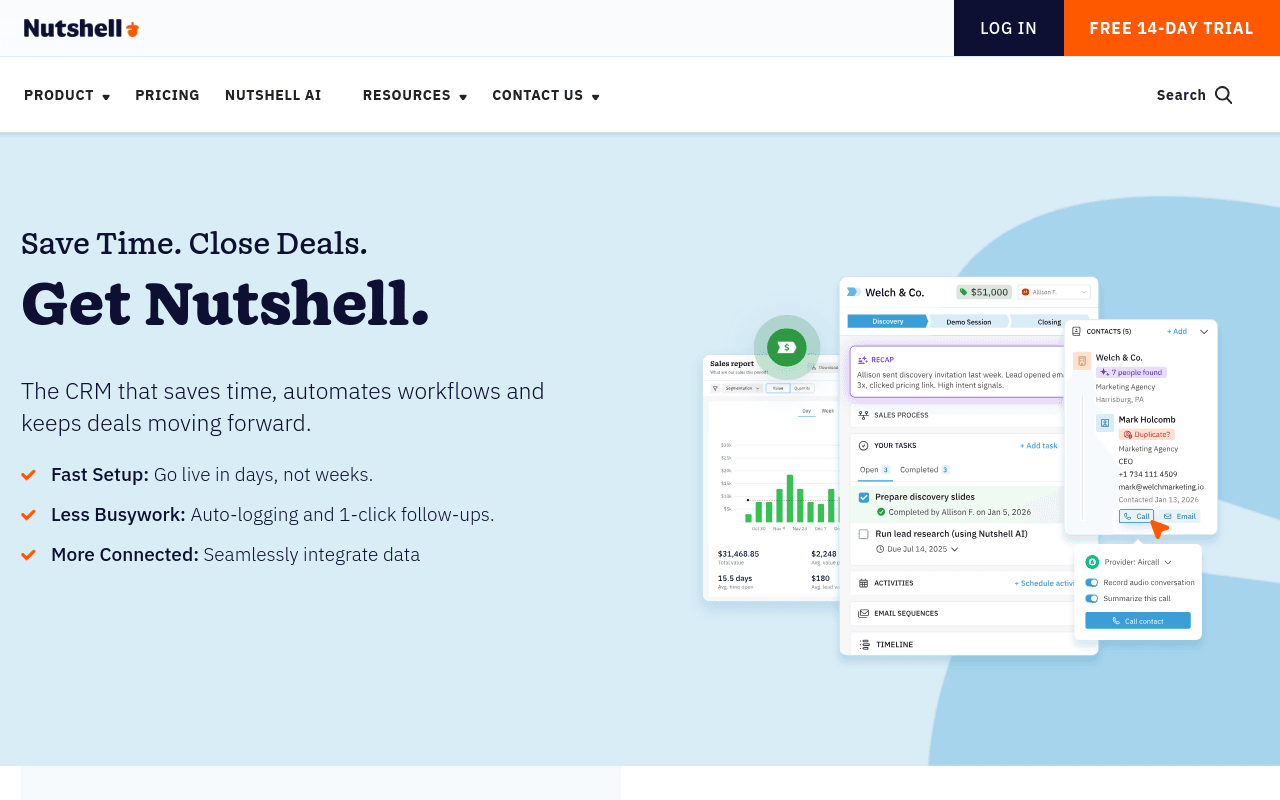Click the Log In button

point(1008,28)
